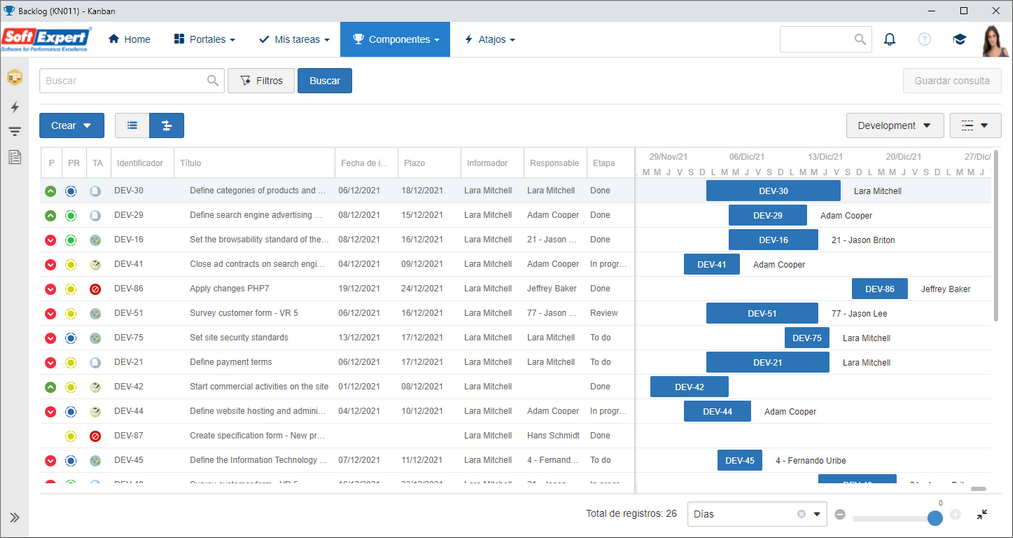The height and width of the screenshot is (538, 1013).
Task: Open the Crear dropdown button
Action: 72,126
